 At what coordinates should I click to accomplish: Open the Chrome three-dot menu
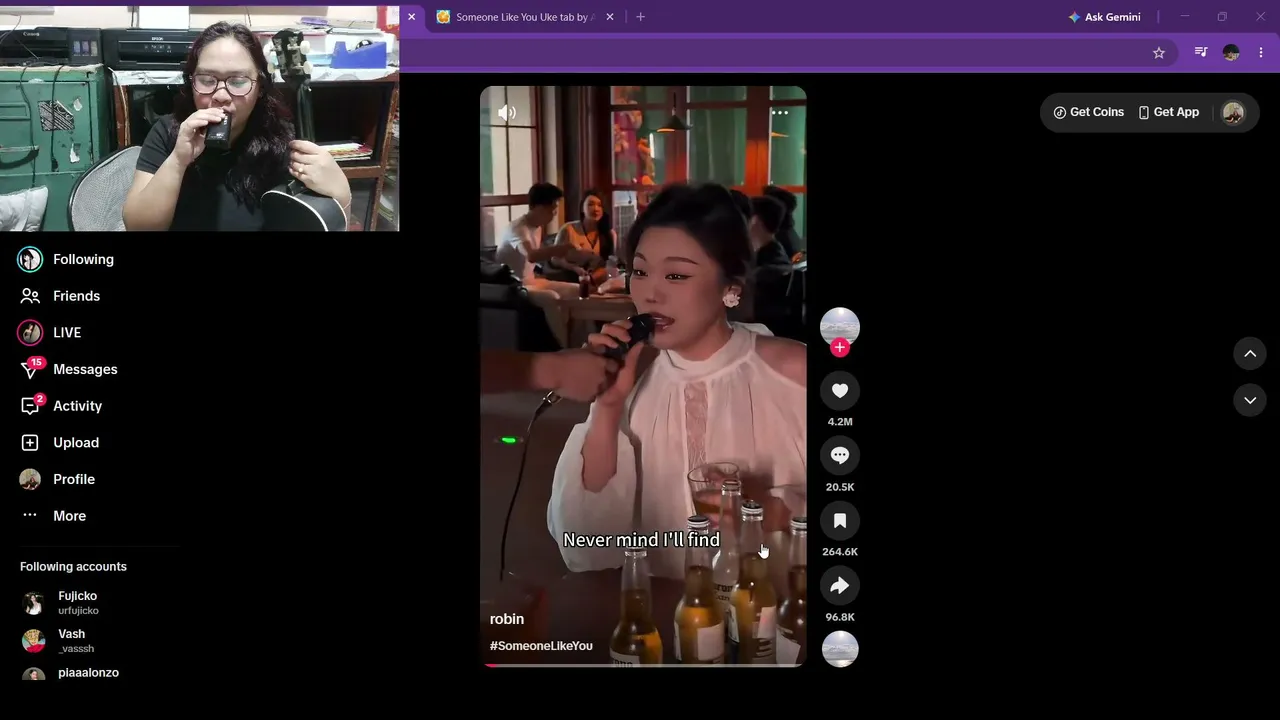point(1260,53)
